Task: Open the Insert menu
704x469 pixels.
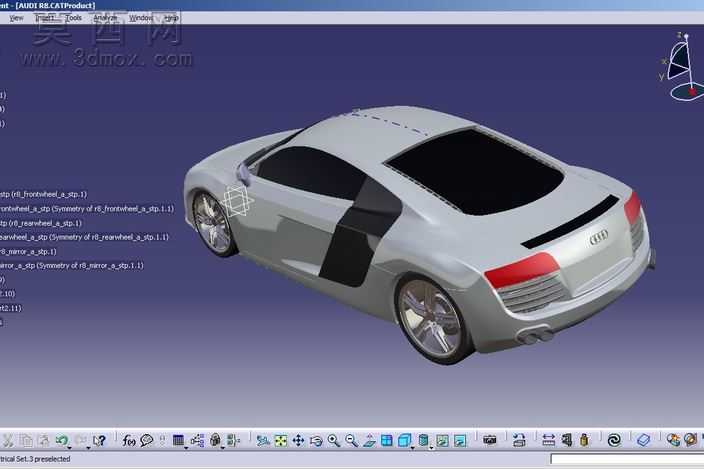Action: coord(45,18)
